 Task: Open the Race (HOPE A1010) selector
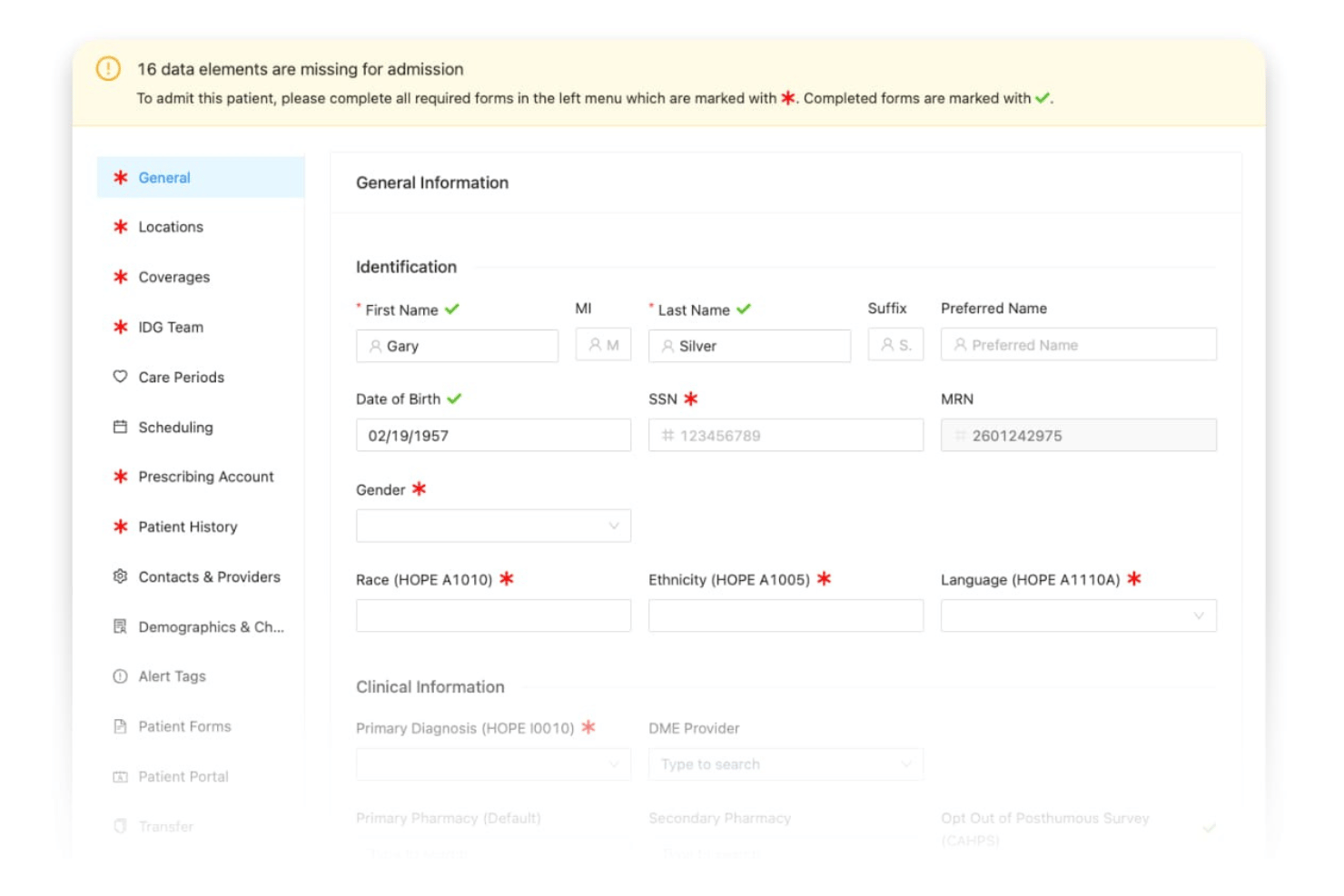493,615
